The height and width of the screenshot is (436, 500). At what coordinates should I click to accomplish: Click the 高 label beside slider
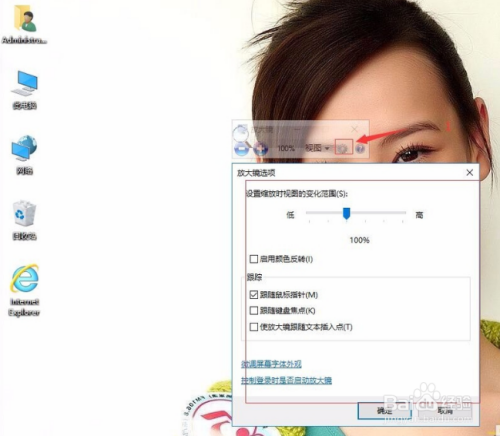[419, 215]
